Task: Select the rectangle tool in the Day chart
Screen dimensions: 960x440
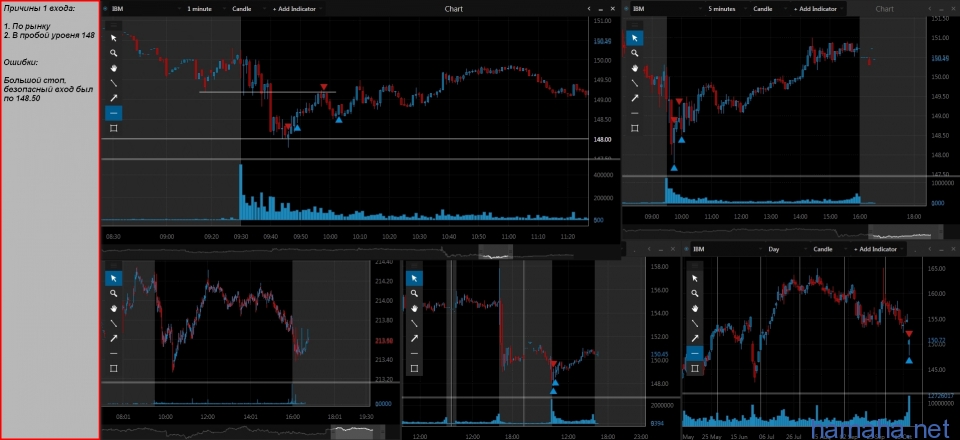Action: [x=695, y=368]
